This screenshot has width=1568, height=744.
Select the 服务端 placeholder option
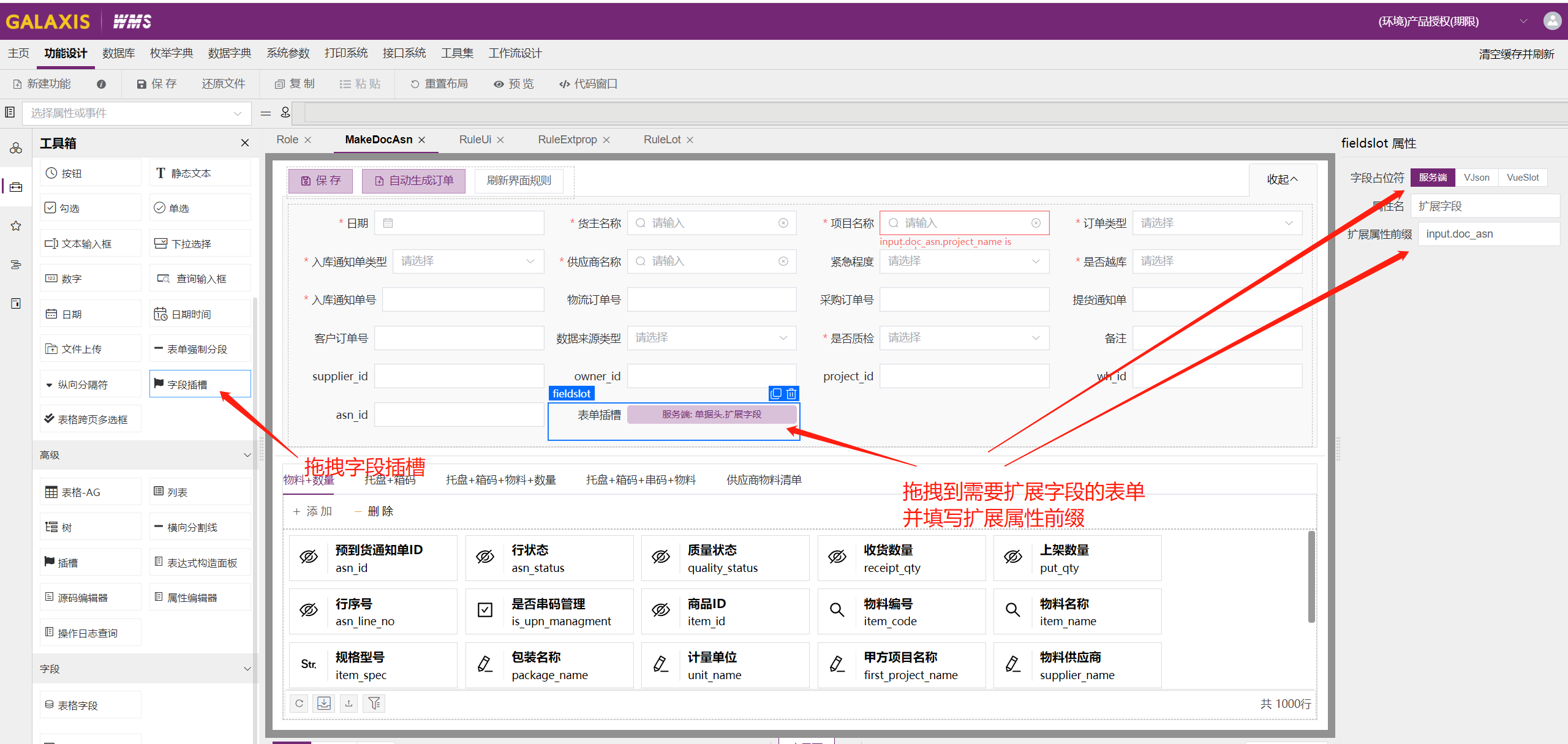(1433, 178)
